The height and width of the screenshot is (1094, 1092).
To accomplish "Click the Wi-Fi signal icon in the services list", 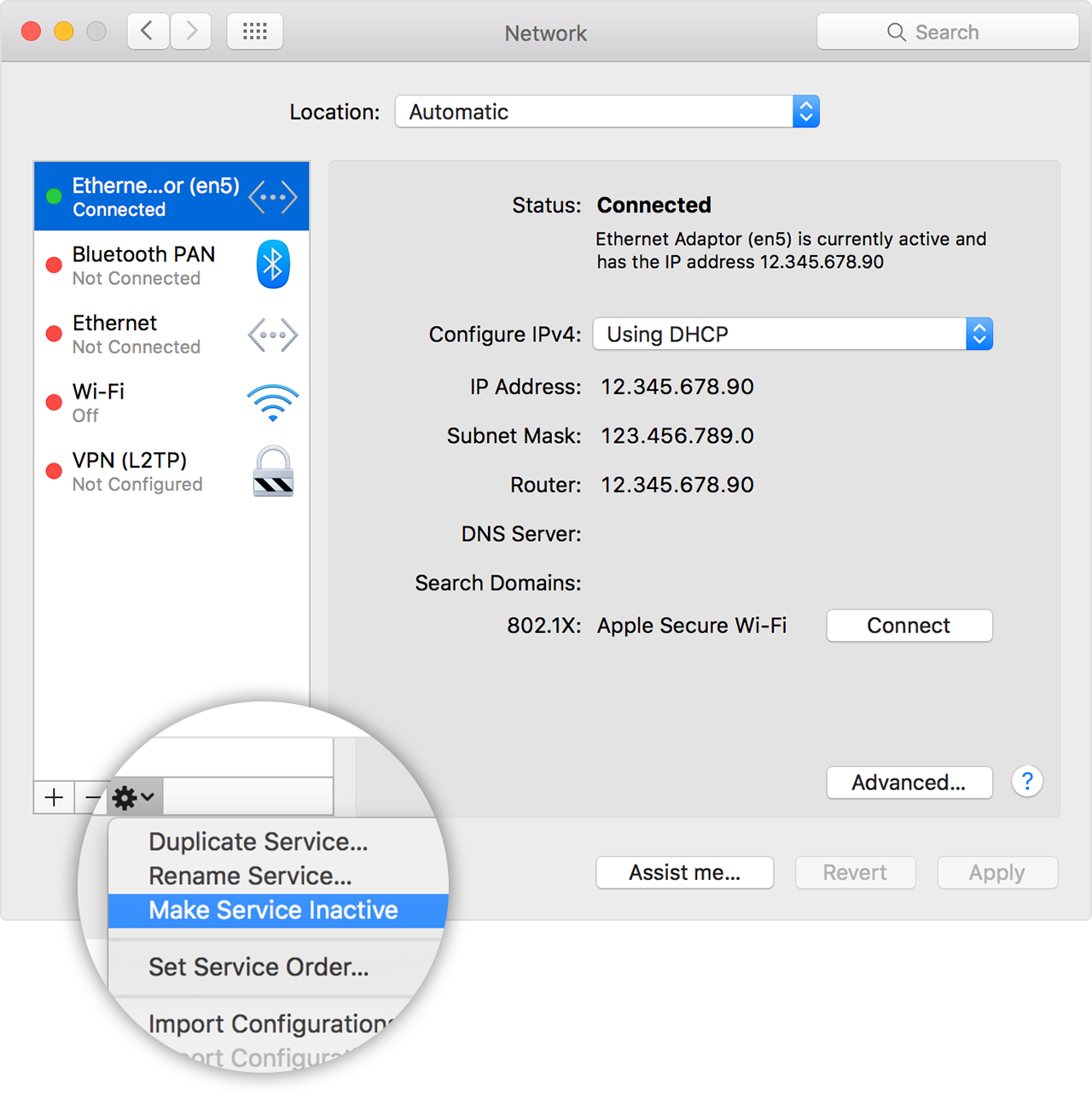I will pyautogui.click(x=273, y=403).
